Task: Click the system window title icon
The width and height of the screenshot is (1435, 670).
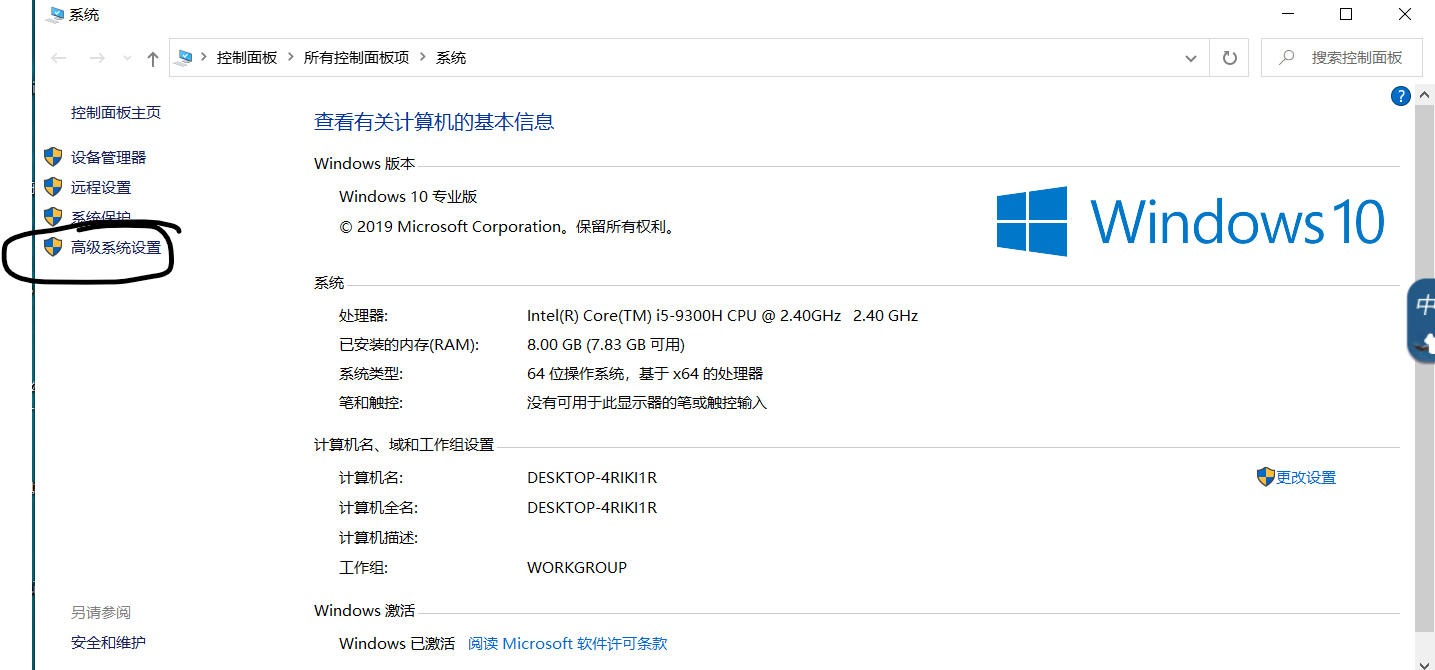Action: click(56, 14)
